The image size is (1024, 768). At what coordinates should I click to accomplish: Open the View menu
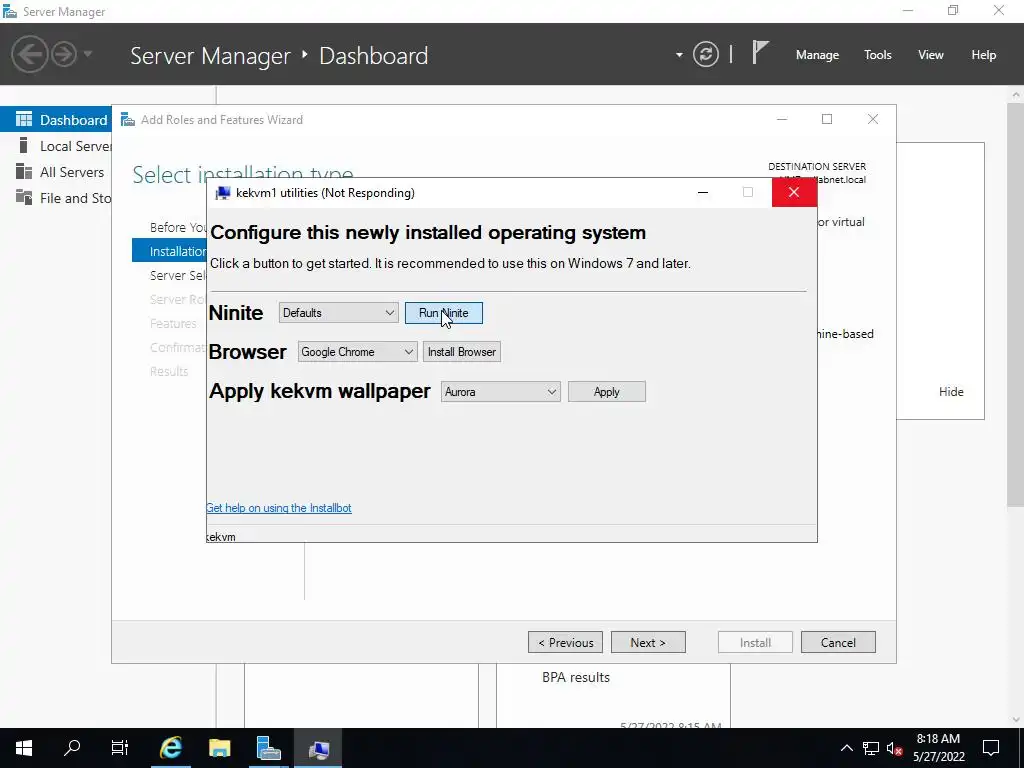click(930, 55)
